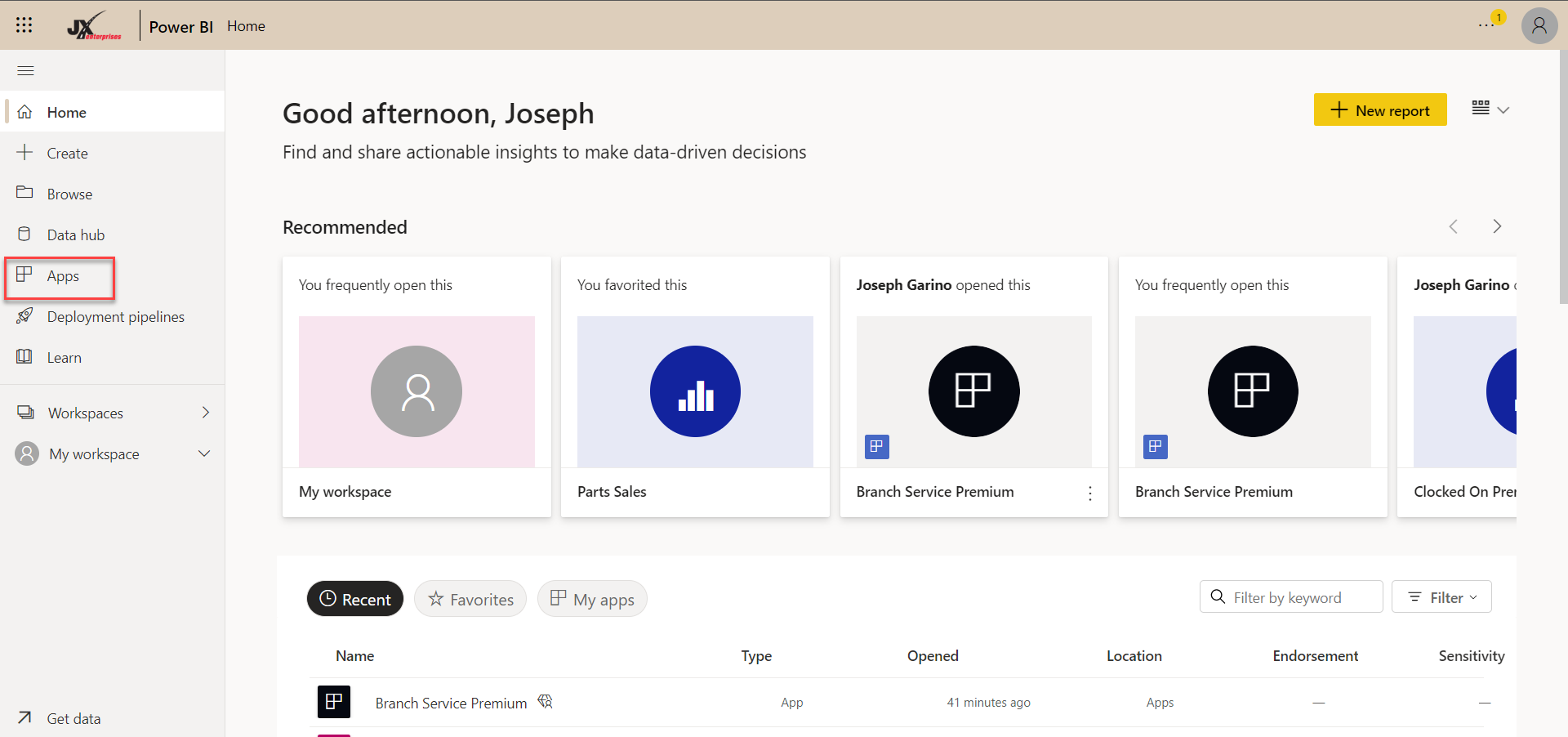Open Data hub in the sidebar
Image resolution: width=1568 pixels, height=737 pixels.
click(113, 234)
